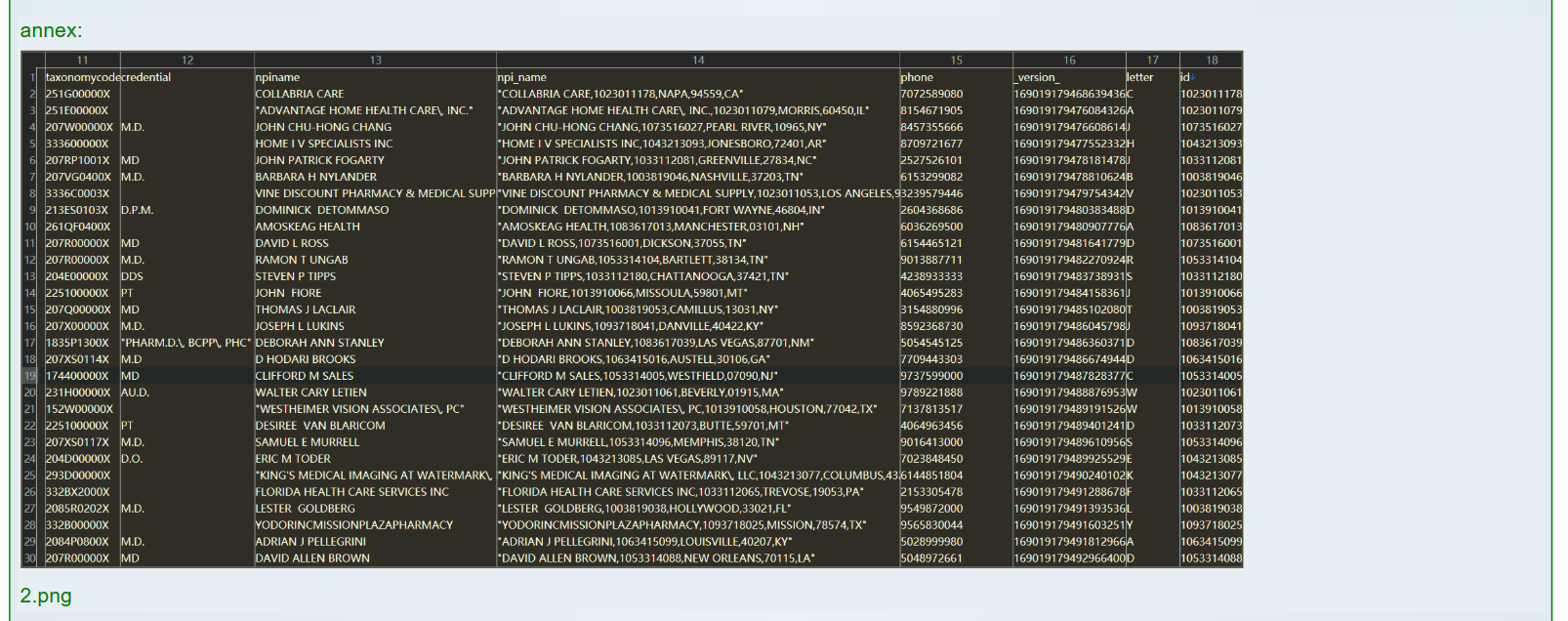The image size is (1568, 621).
Task: Click the credential cell 'D.P.M.'
Action: 186,210
